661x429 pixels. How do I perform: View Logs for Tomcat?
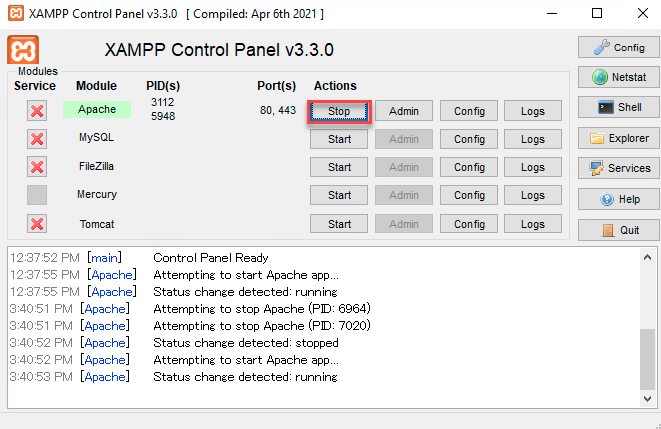tap(533, 224)
